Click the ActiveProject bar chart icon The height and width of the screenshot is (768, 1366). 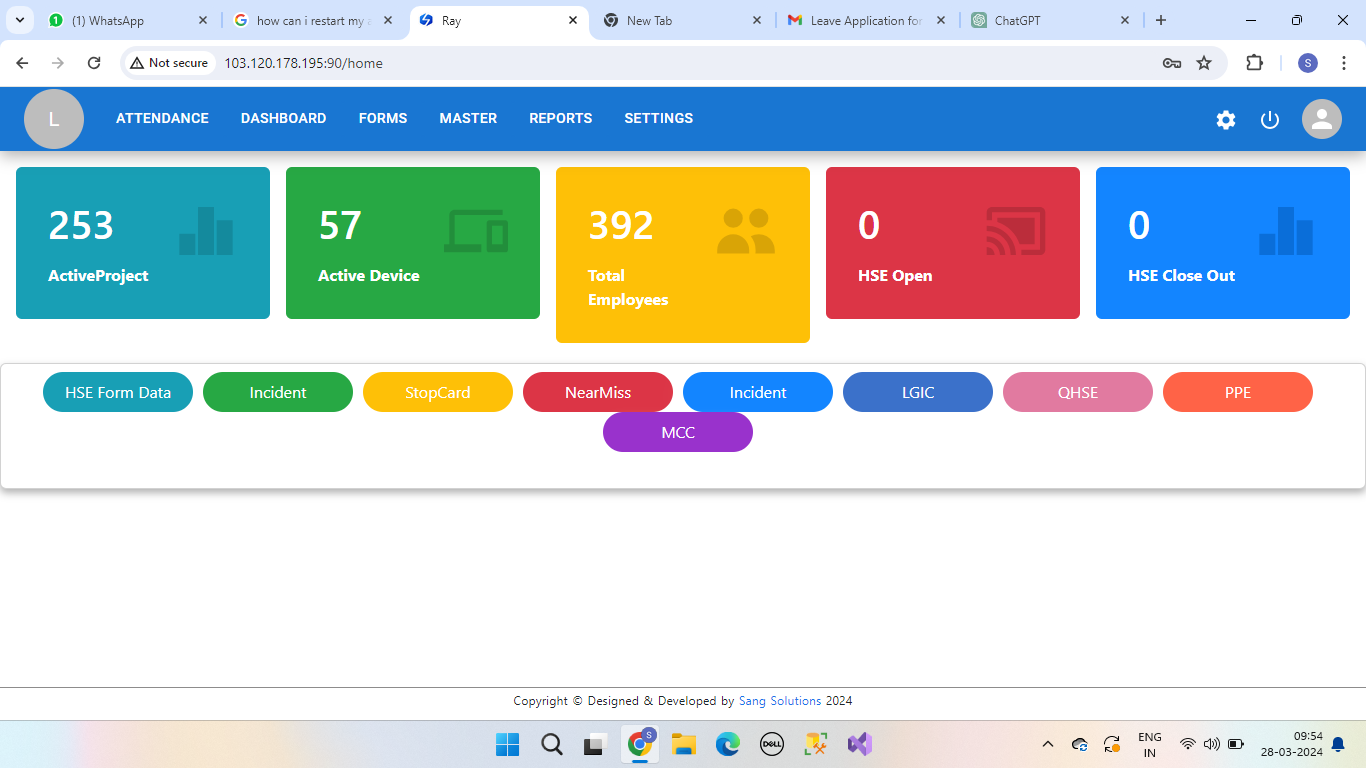click(x=206, y=231)
